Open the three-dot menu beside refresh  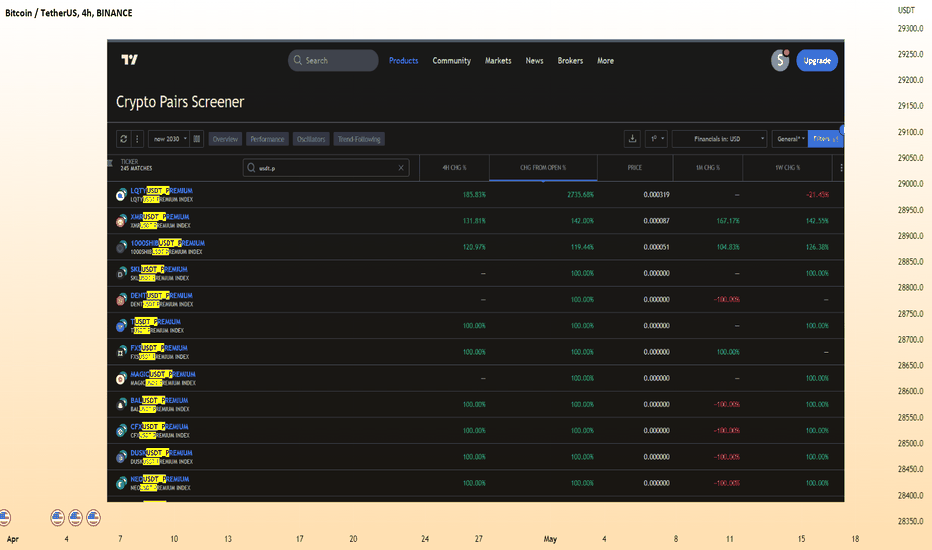137,139
